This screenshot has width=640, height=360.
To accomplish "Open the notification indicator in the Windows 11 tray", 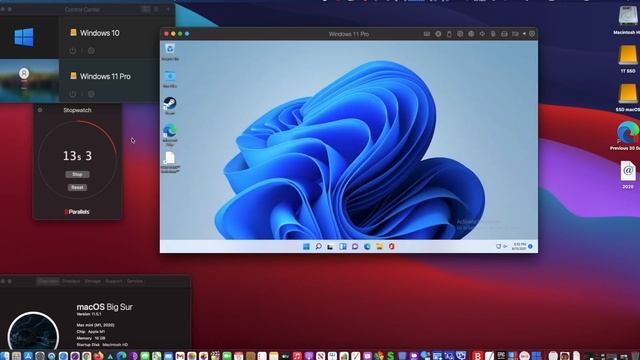I will point(530,247).
